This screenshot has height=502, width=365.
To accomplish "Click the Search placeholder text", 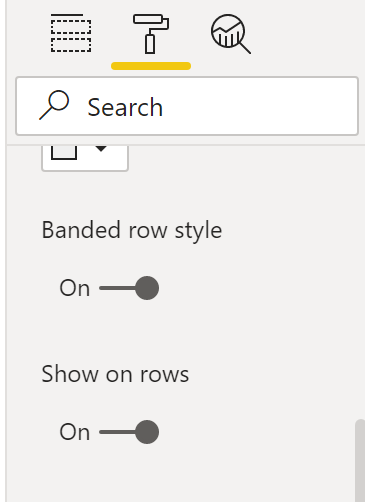I will (x=125, y=107).
